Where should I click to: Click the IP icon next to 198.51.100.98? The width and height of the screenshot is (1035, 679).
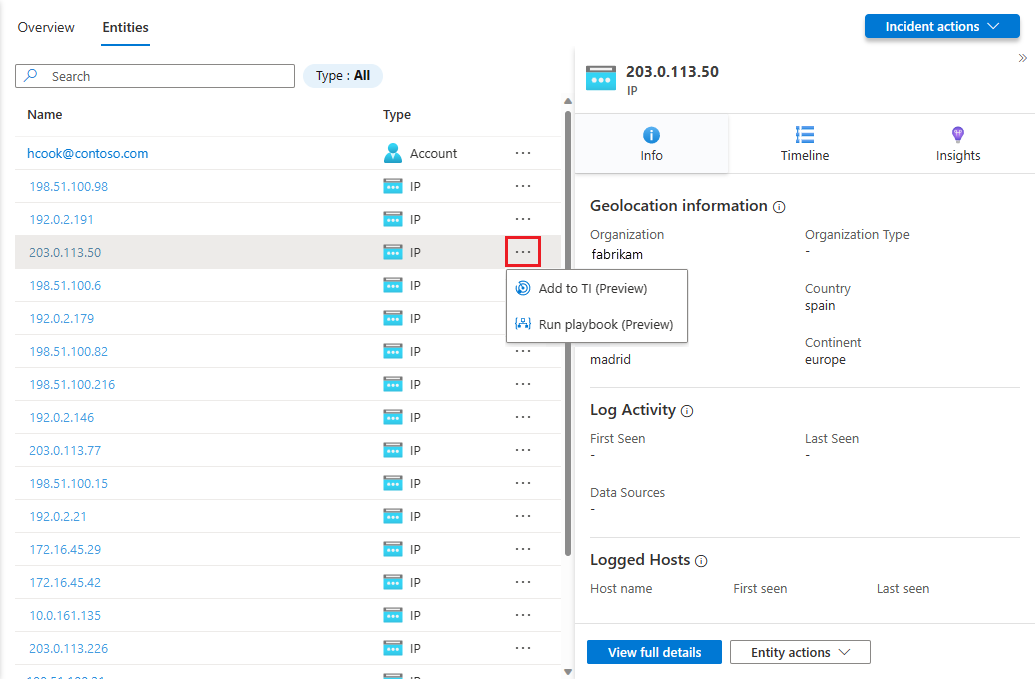(x=393, y=186)
